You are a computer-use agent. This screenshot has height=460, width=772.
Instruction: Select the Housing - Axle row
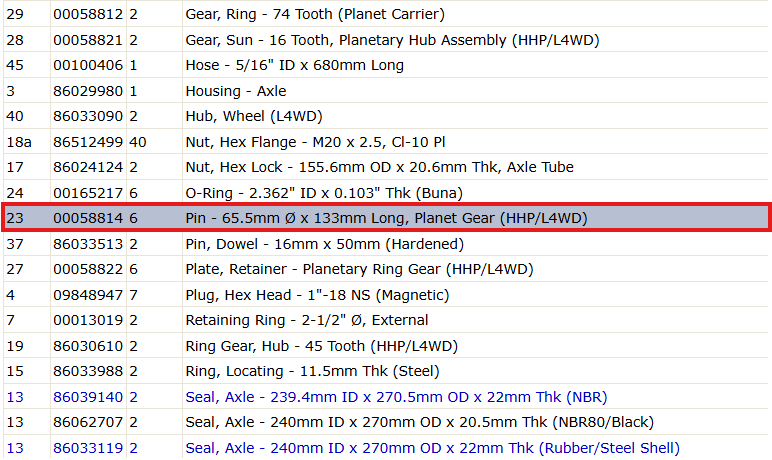pyautogui.click(x=386, y=91)
